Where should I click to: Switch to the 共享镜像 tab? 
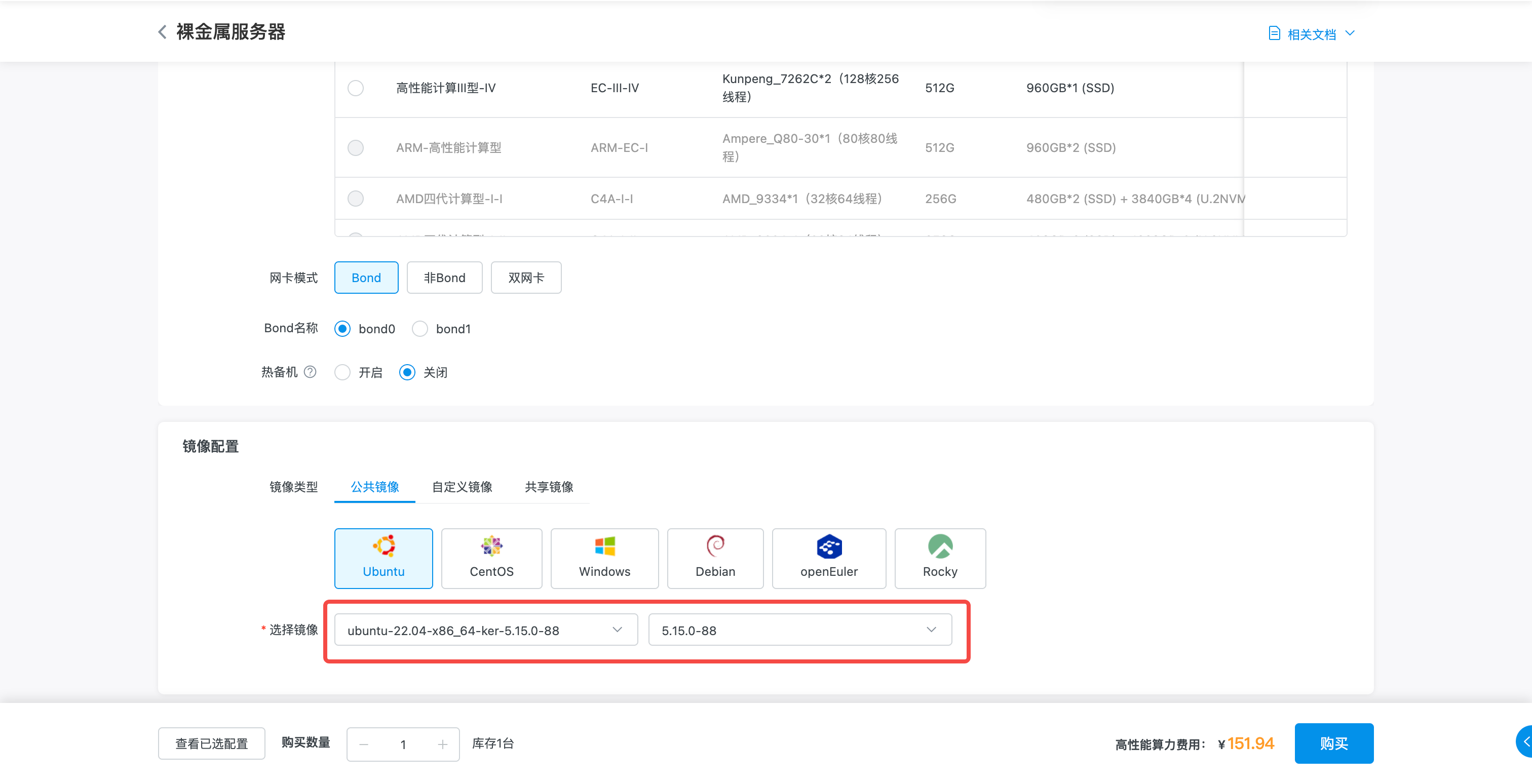548,487
